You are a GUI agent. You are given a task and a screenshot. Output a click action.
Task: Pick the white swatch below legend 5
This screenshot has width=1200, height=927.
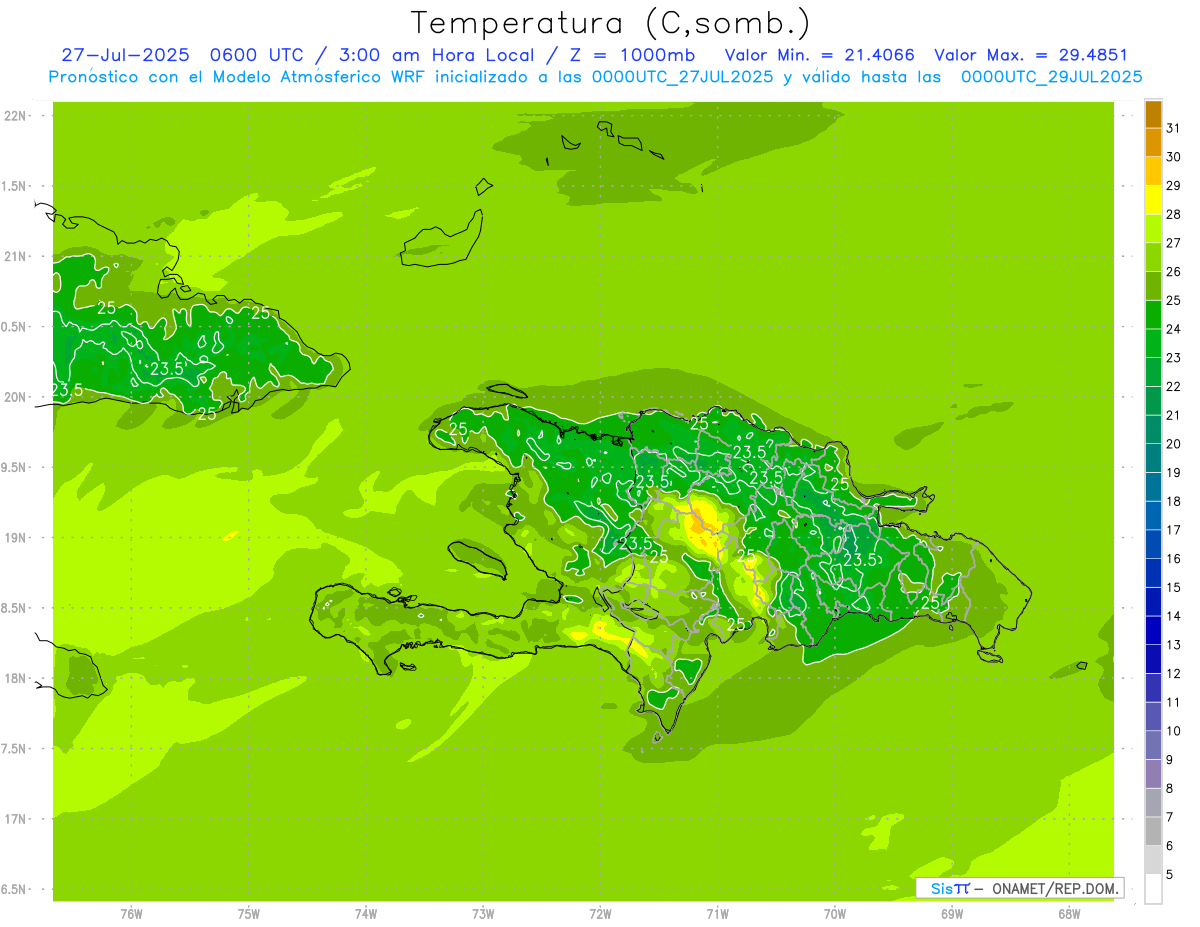pyautogui.click(x=1154, y=889)
